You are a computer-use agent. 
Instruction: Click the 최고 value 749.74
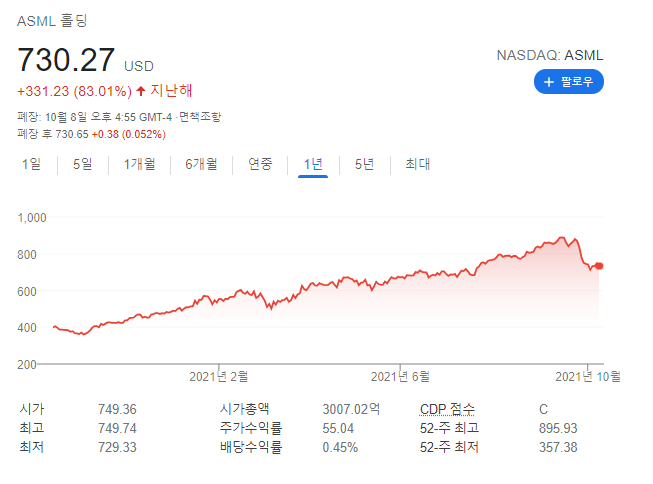[117, 429]
